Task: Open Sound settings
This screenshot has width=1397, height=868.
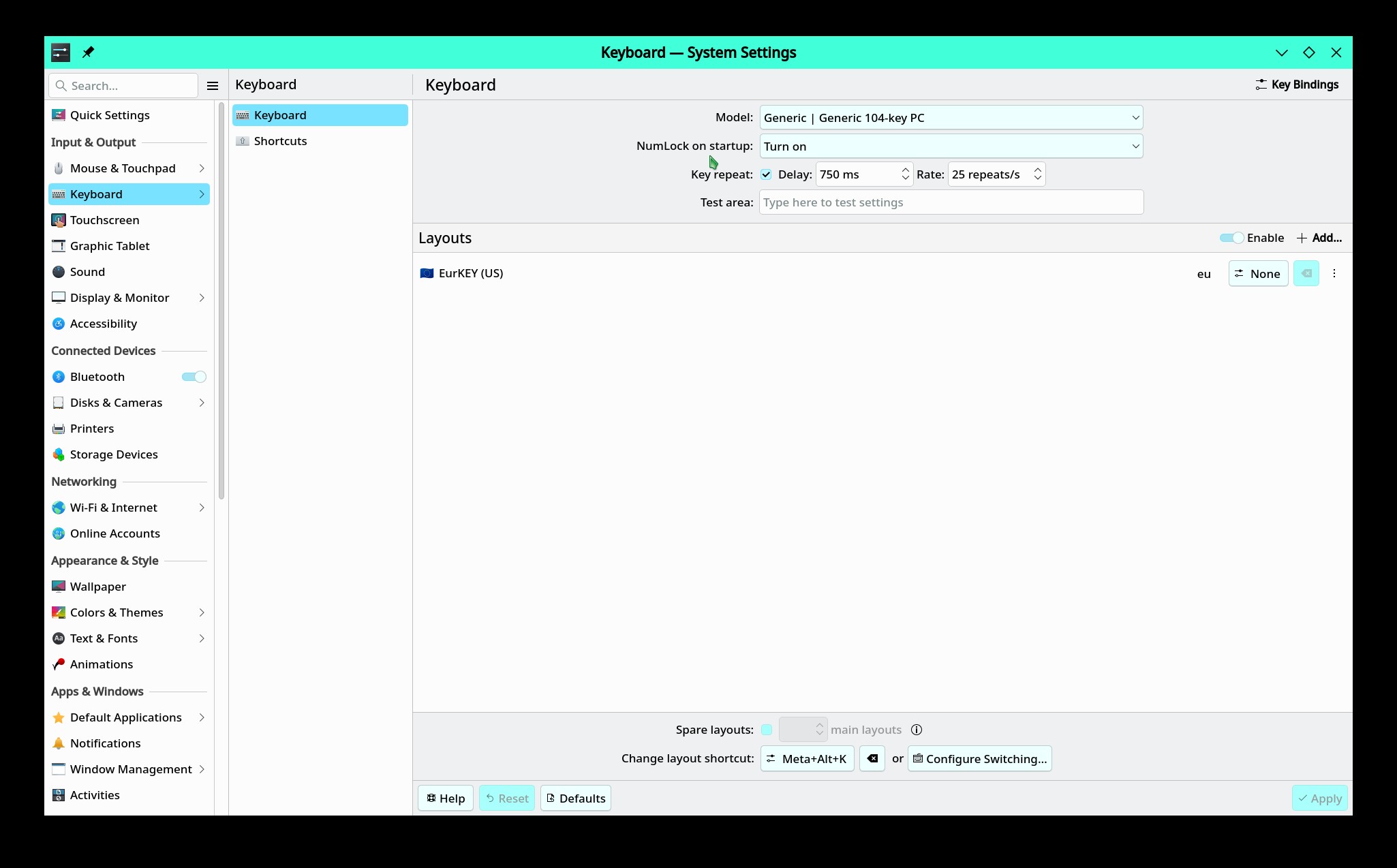Action: point(129,272)
